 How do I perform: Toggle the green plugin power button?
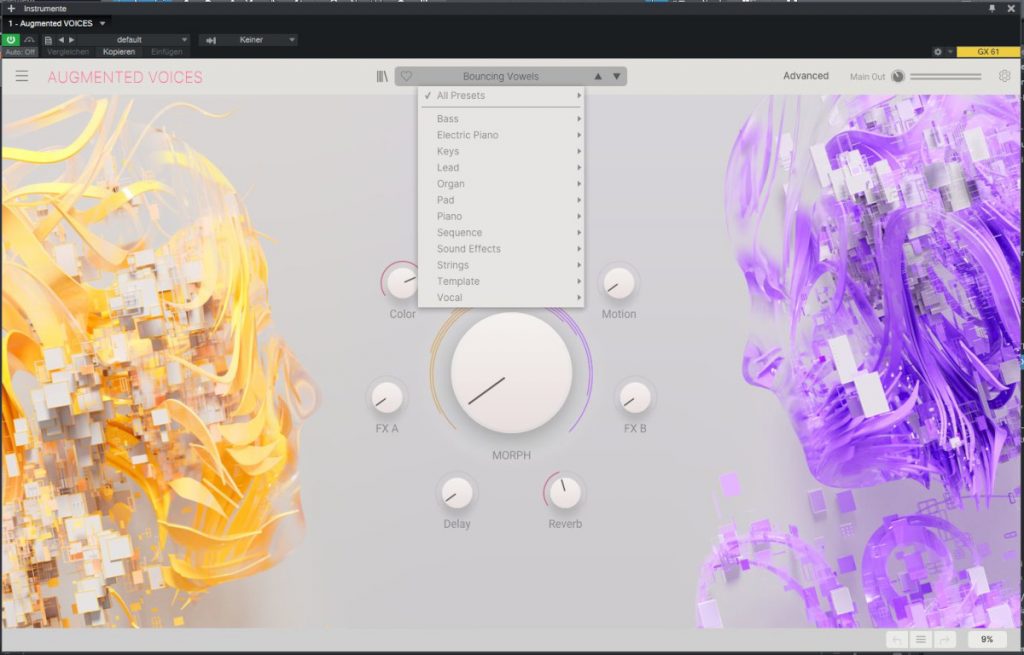[10, 40]
